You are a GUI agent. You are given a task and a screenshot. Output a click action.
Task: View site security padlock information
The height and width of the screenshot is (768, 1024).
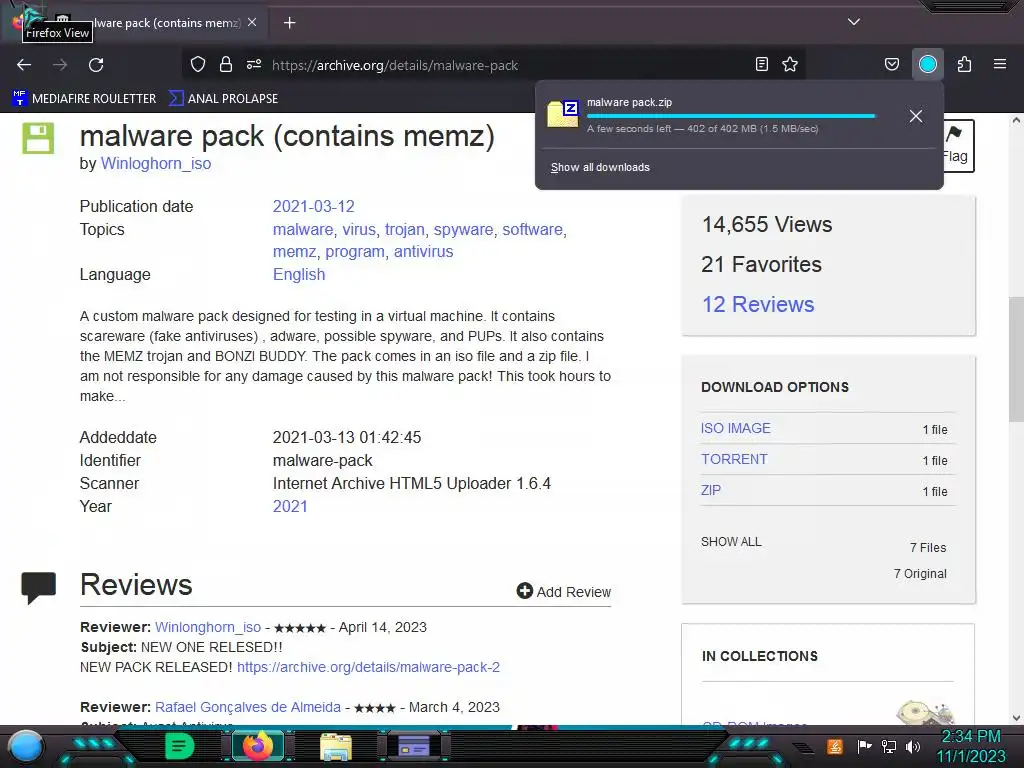coord(226,64)
